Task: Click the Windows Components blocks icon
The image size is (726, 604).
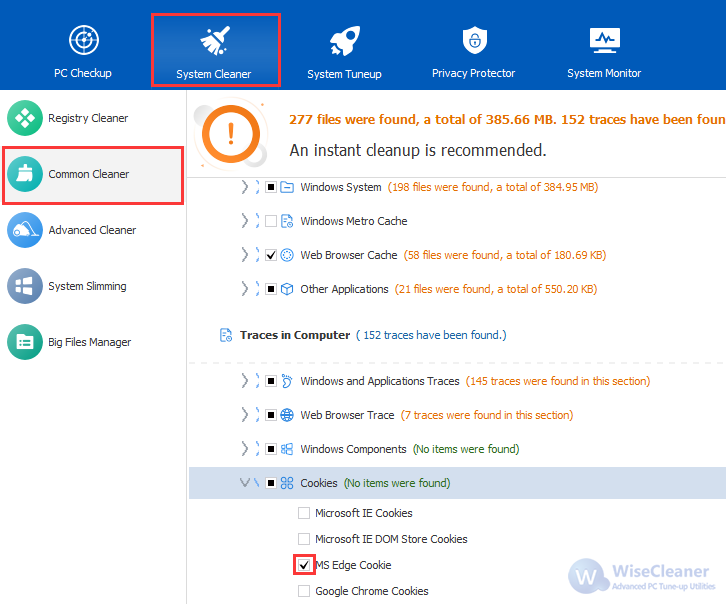Action: click(287, 449)
